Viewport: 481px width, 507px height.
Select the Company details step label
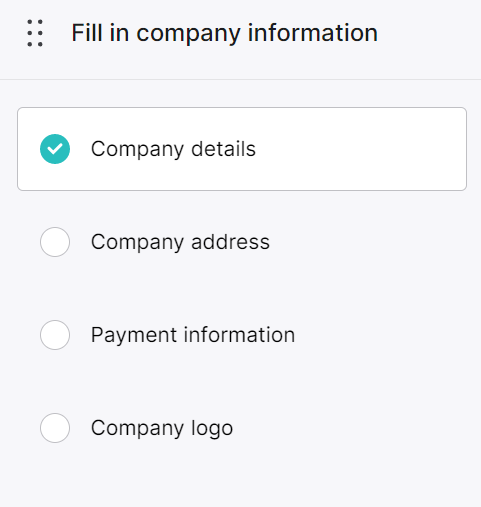click(x=173, y=149)
